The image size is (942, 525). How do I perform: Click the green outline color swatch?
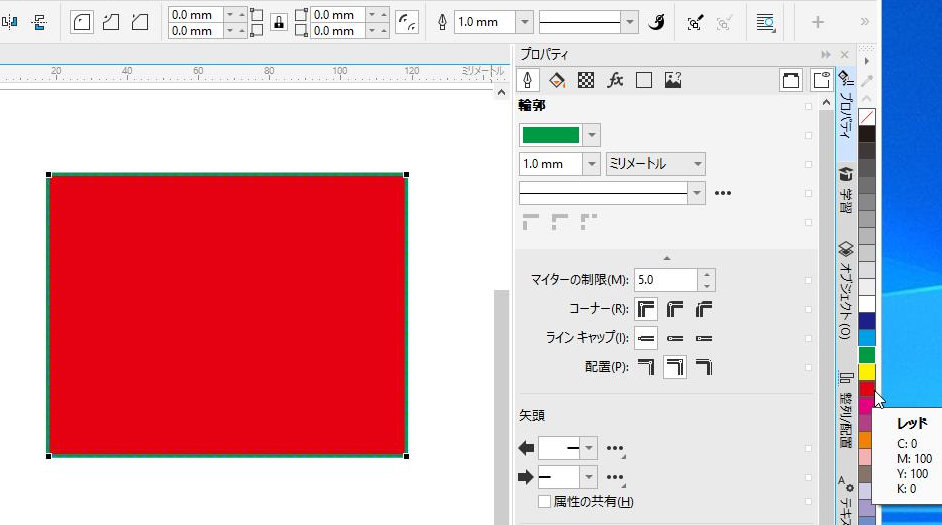pos(551,135)
